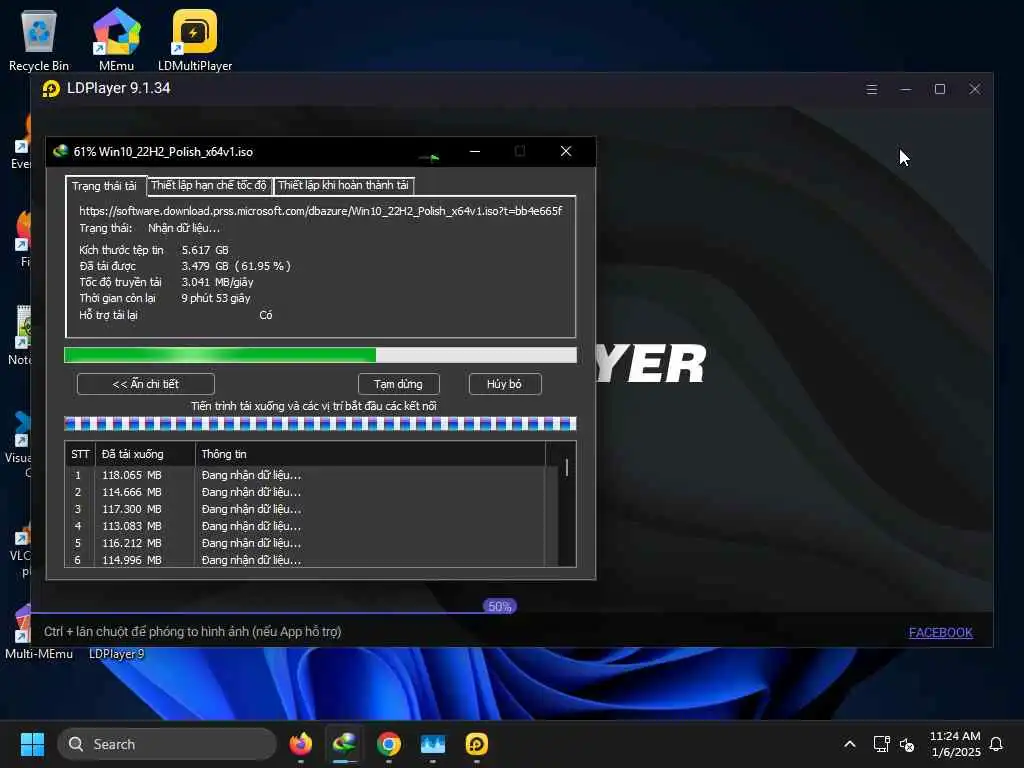This screenshot has height=768, width=1024.
Task: Click the IDM icon in download dialog title
Action: (x=61, y=152)
